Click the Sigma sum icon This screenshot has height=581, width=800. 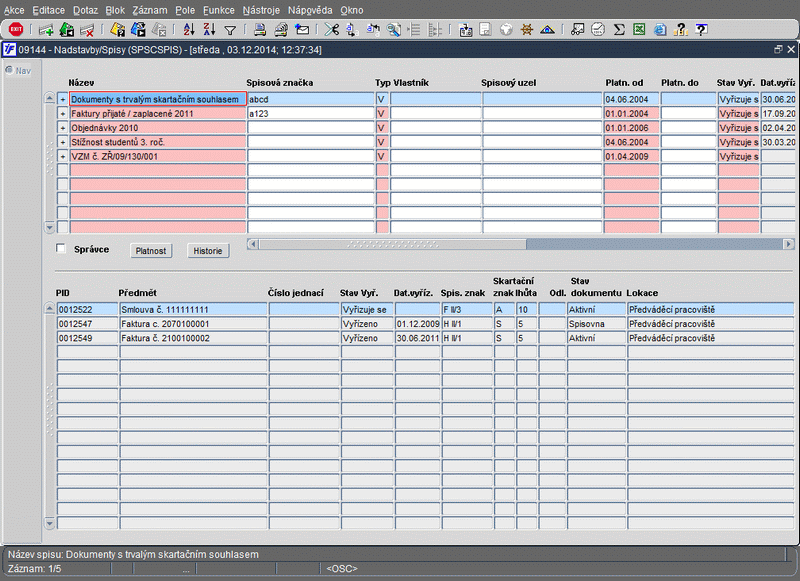[619, 30]
